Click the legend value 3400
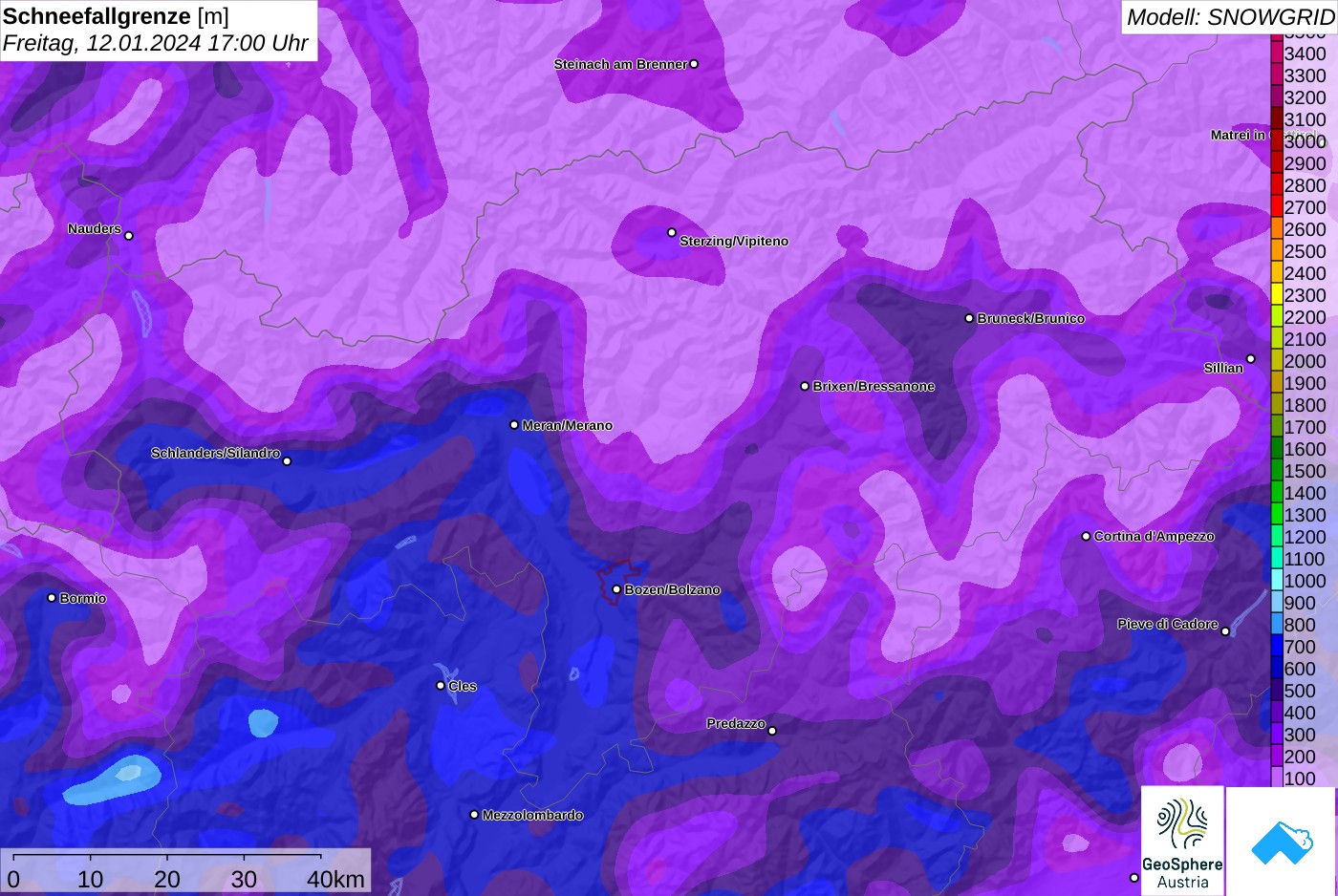 1306,53
